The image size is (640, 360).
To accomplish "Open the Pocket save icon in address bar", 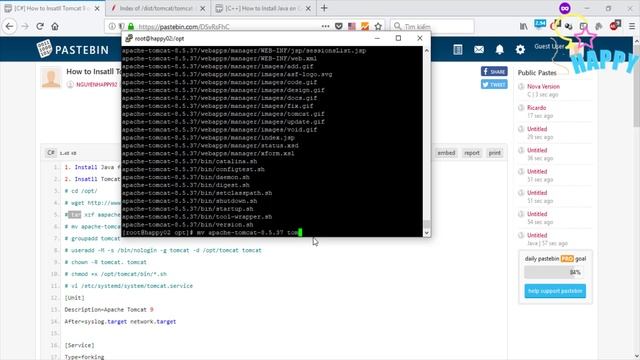I will pyautogui.click(x=339, y=27).
